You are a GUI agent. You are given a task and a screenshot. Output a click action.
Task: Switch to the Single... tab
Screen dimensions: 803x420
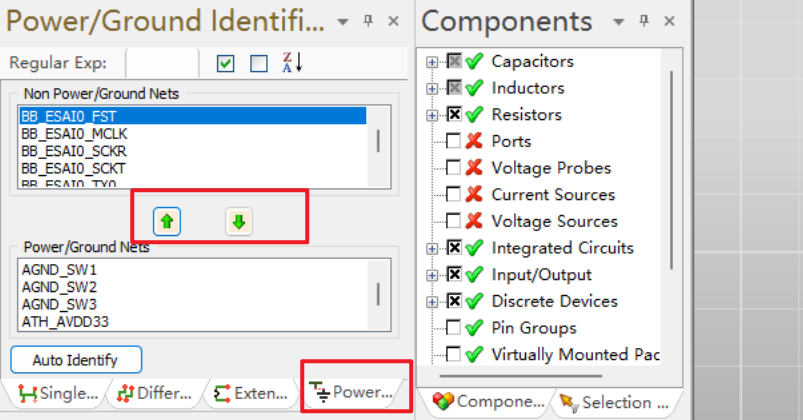pos(57,393)
